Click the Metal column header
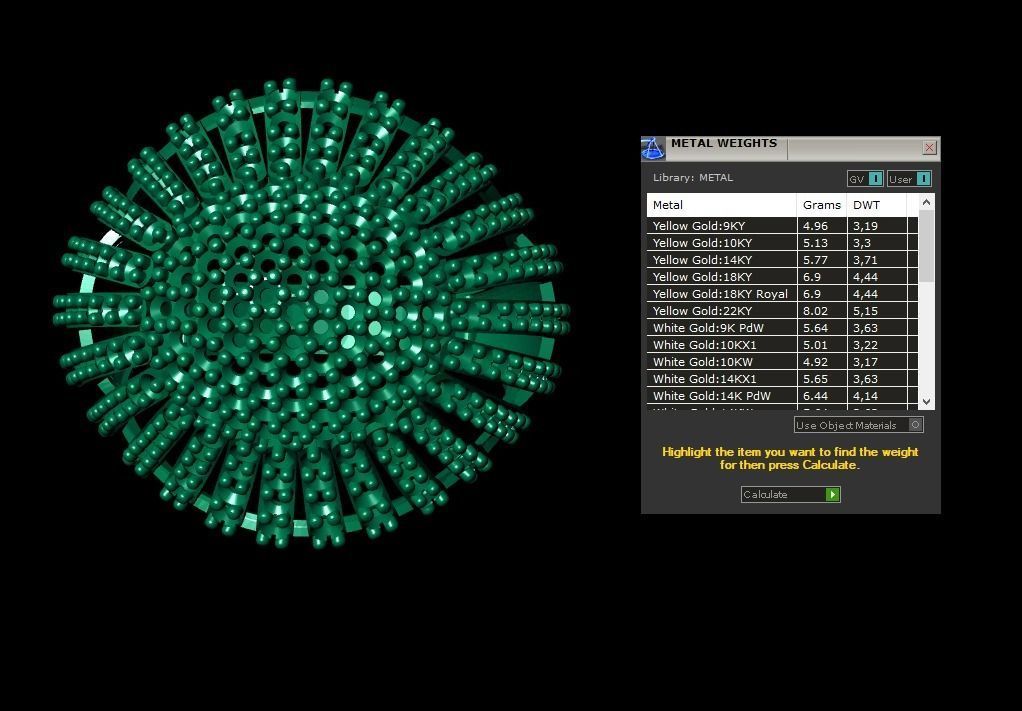Screen dimensions: 1022x711 point(722,205)
